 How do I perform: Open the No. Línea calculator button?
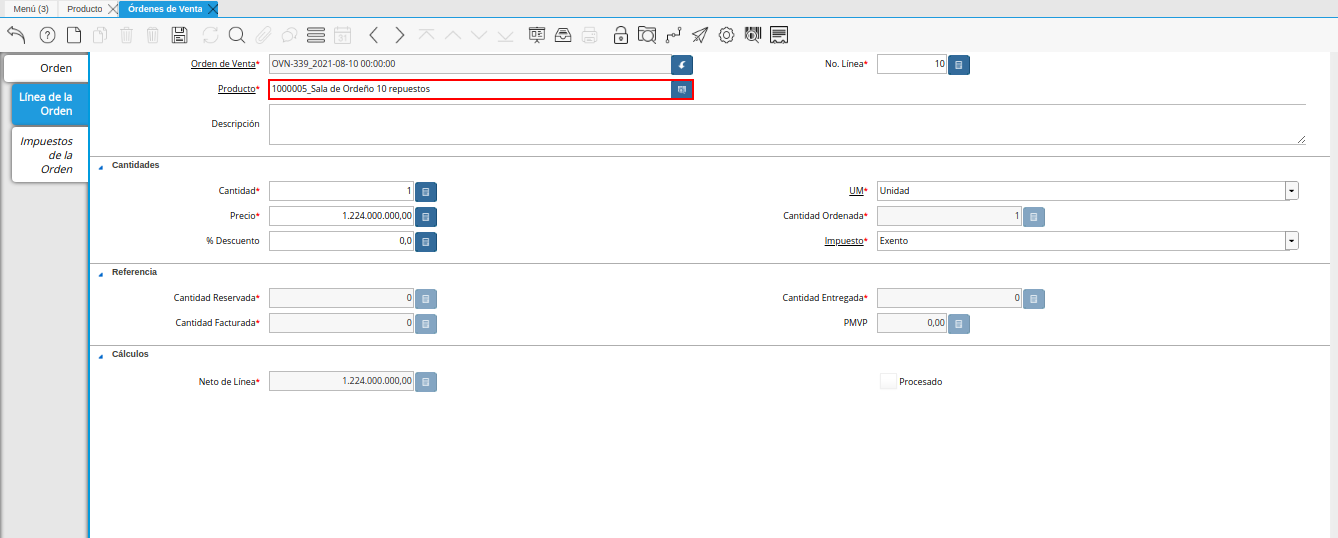[958, 65]
